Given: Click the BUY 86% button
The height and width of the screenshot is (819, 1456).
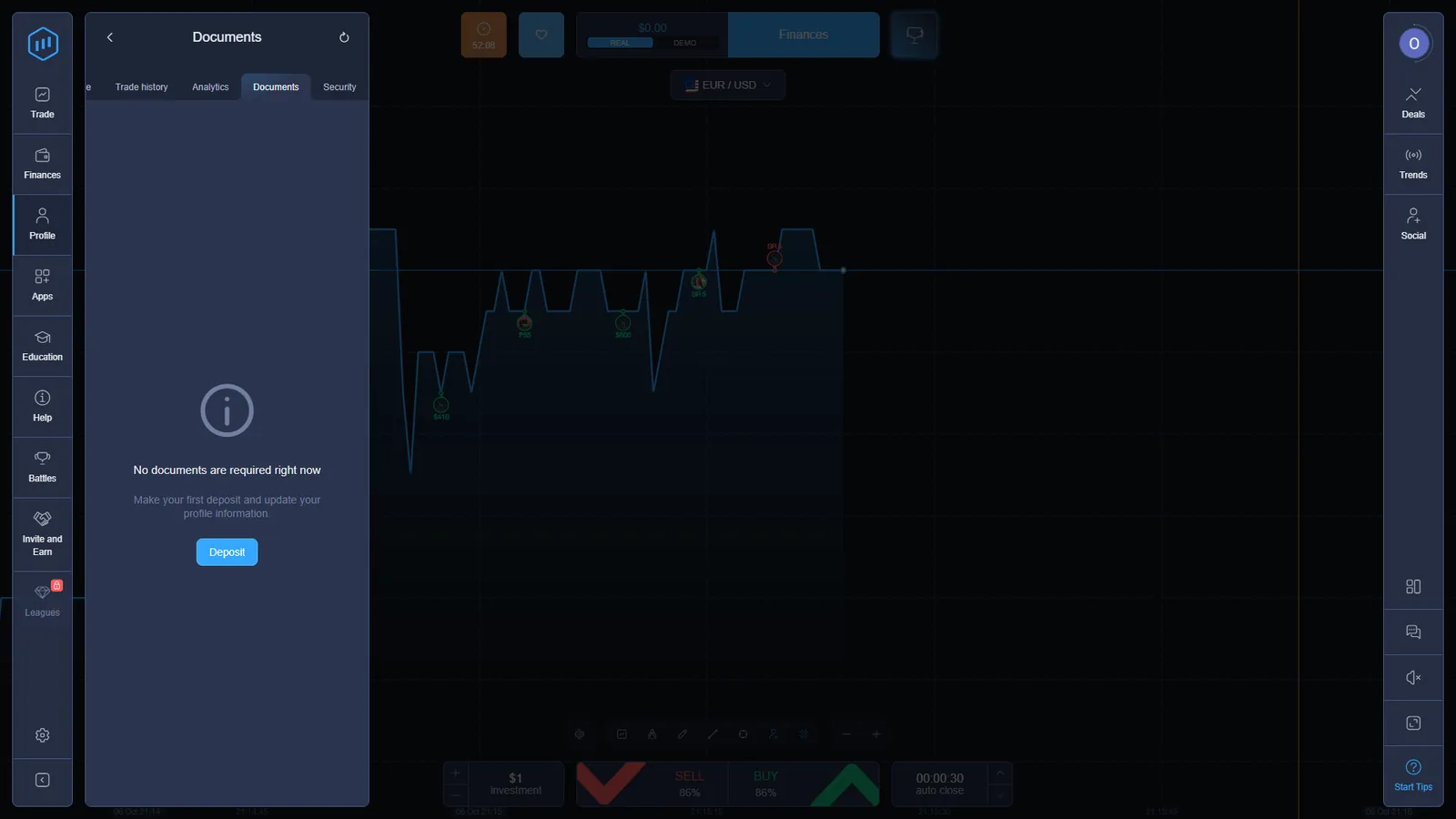Looking at the screenshot, I should click(804, 784).
